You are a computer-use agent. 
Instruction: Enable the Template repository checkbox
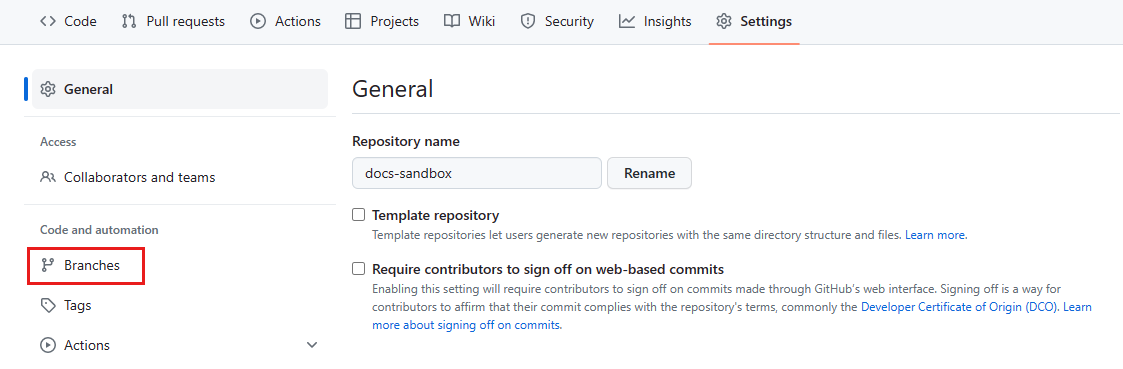pyautogui.click(x=359, y=215)
